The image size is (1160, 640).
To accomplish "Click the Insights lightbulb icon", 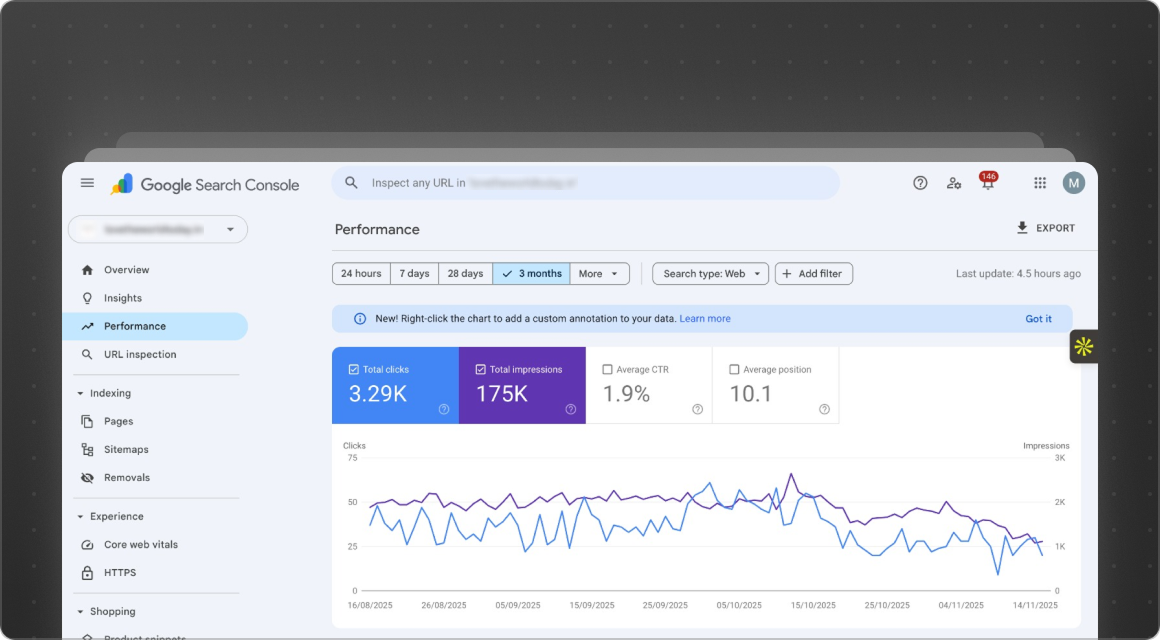I will (x=87, y=298).
